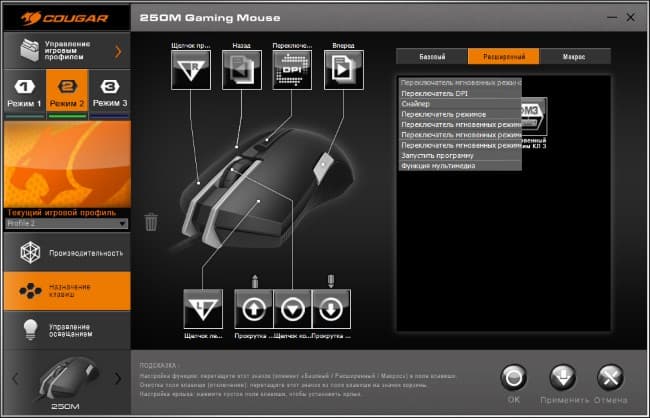Choose Переключатель режимов option
The height and width of the screenshot is (418, 650).
pos(460,114)
